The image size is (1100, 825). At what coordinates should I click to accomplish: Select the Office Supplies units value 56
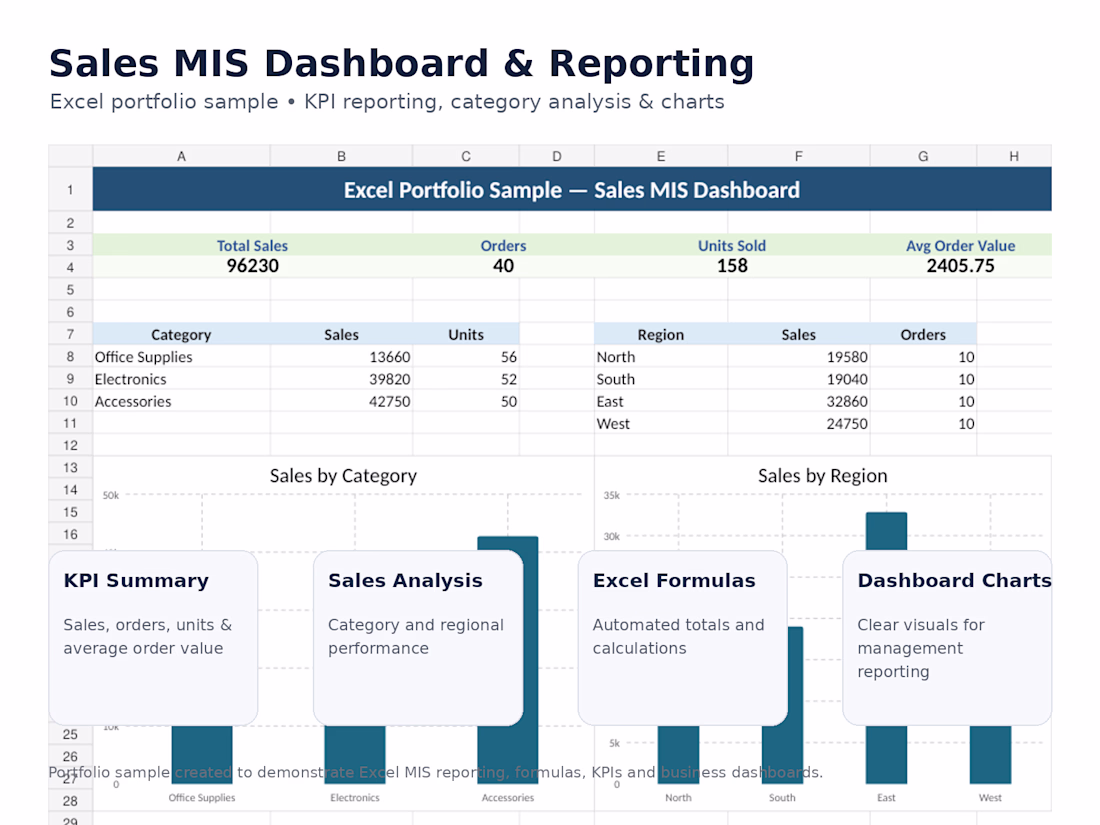point(466,357)
